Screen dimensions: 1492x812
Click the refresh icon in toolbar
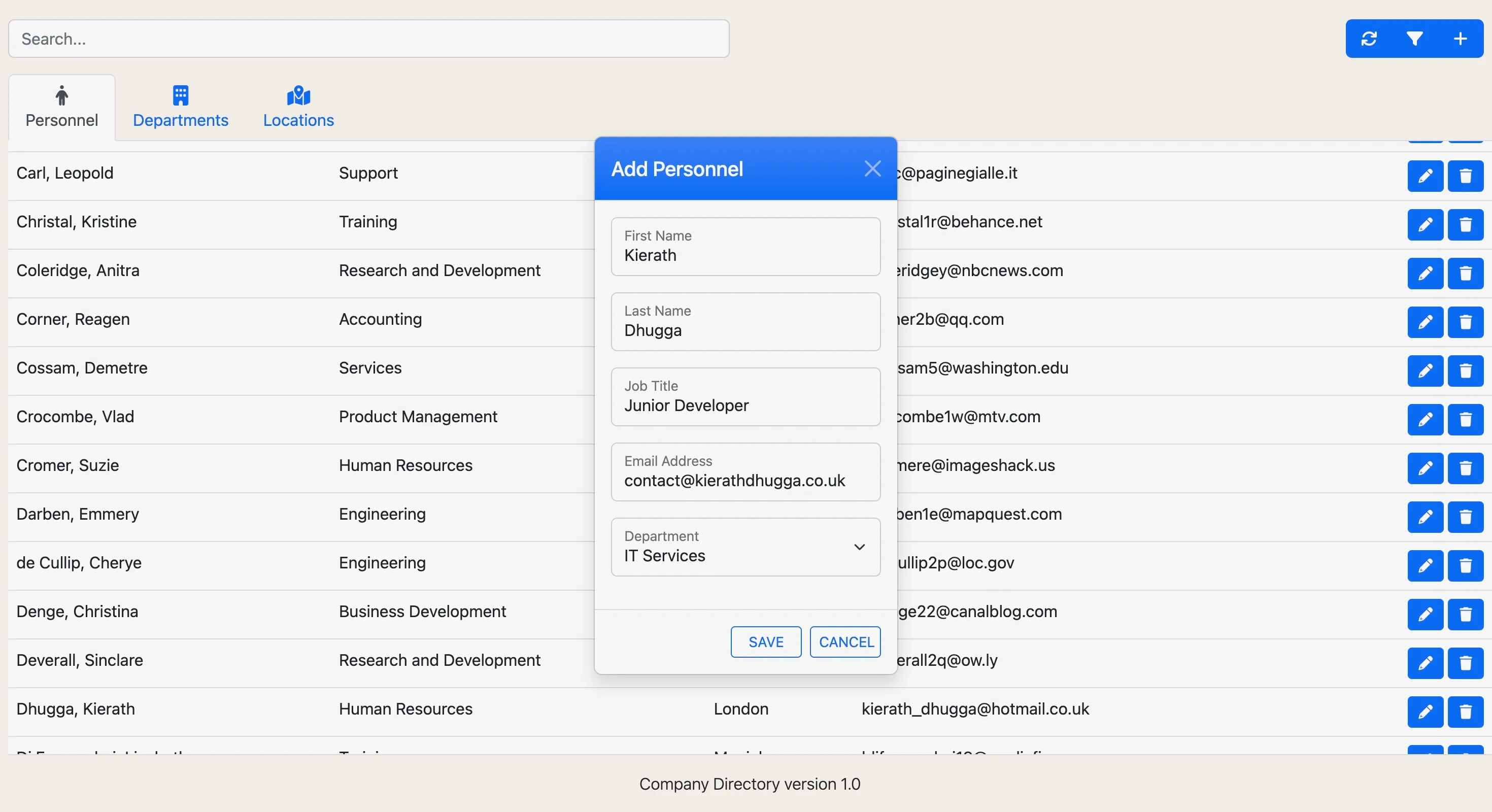coord(1369,39)
